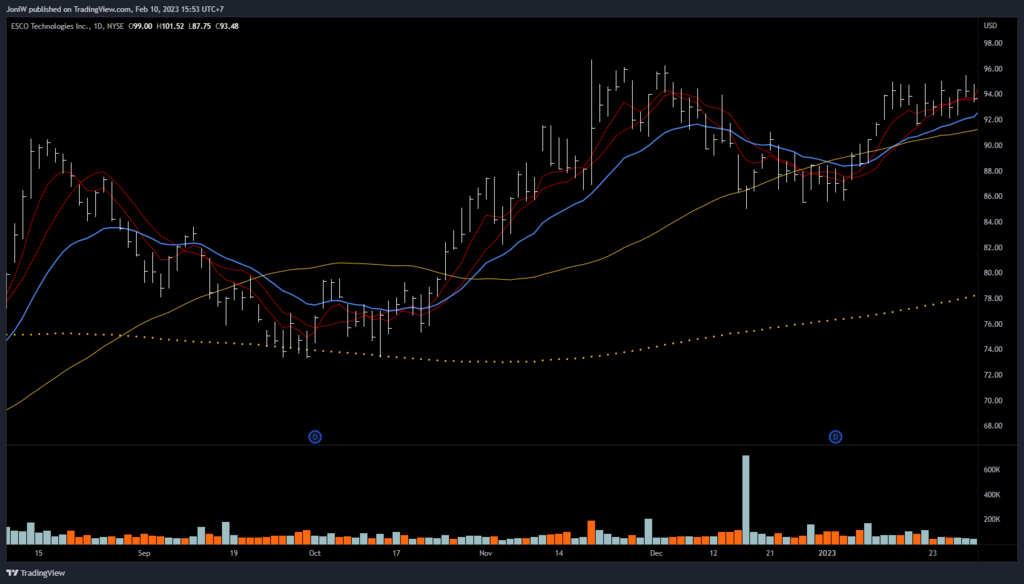Image resolution: width=1024 pixels, height=584 pixels.
Task: Click the 200K volume axis label
Action: (x=993, y=520)
